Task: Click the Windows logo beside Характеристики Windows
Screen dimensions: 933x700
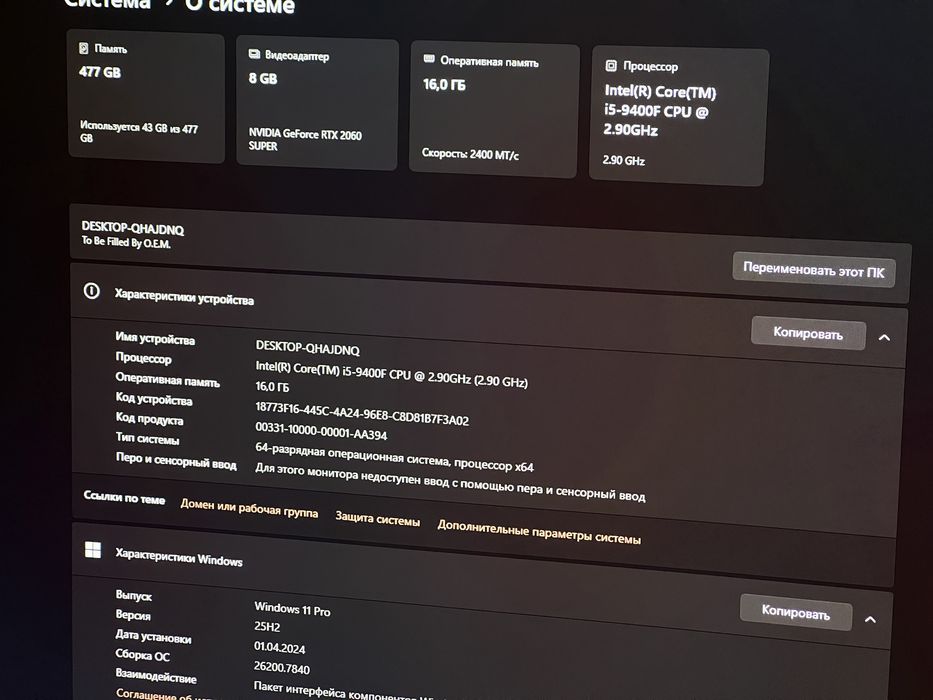Action: coord(93,549)
